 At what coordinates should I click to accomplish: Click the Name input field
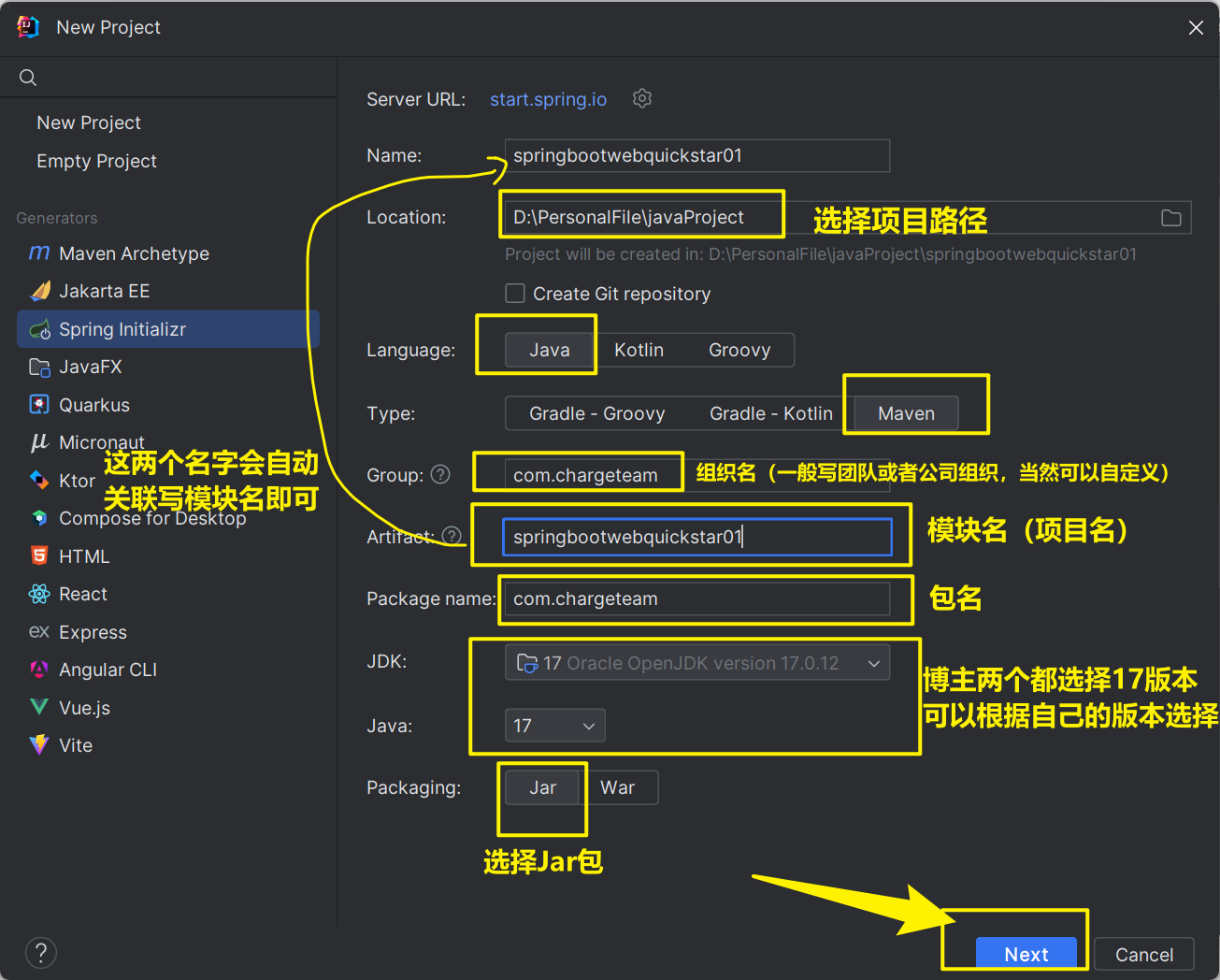[697, 155]
